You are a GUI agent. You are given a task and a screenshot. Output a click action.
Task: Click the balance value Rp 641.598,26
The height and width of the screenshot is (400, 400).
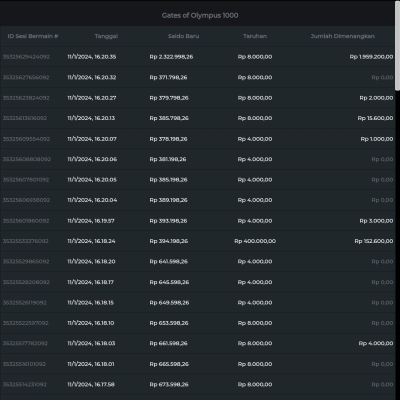pyautogui.click(x=169, y=261)
